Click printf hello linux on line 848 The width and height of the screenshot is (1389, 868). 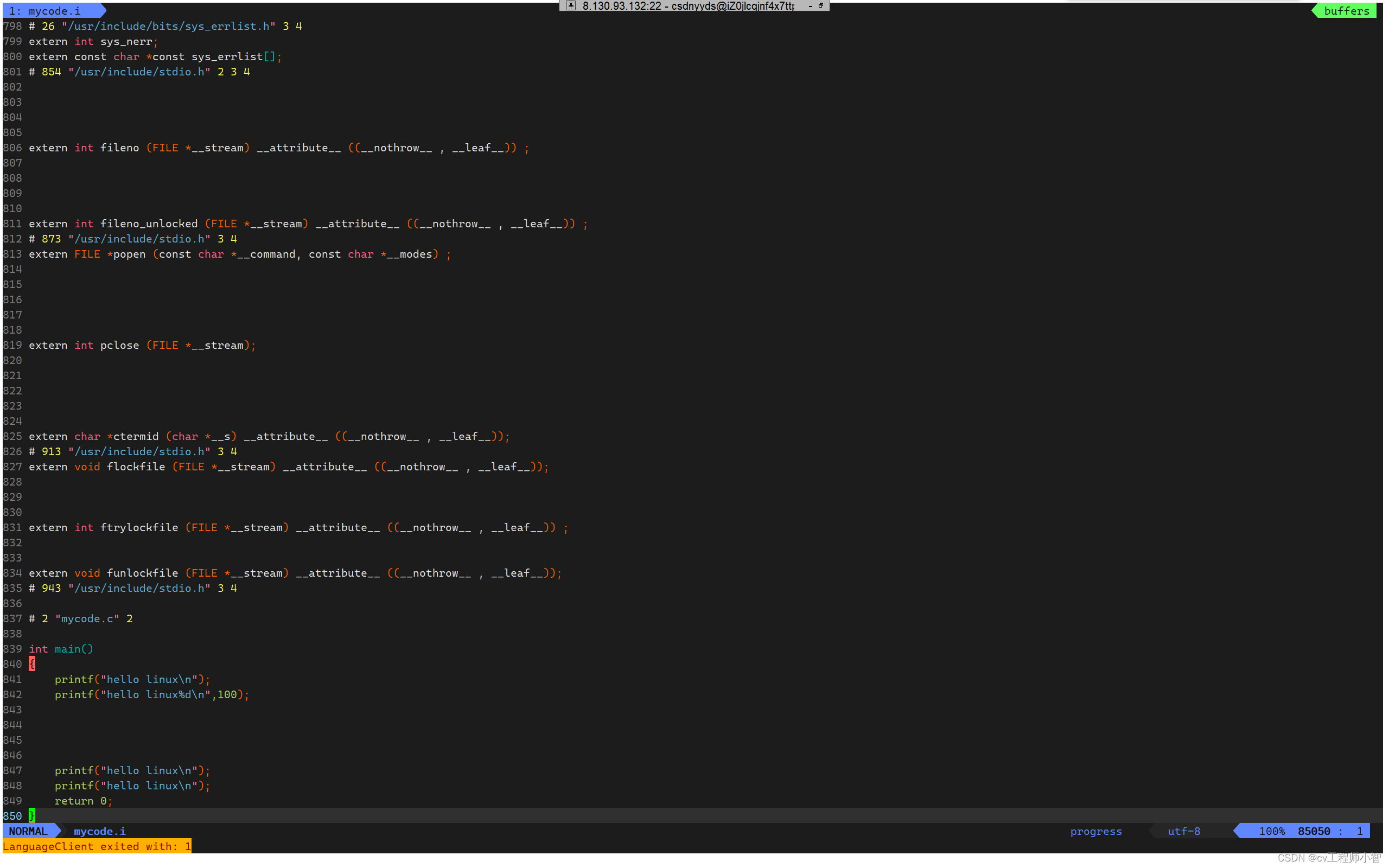click(132, 786)
